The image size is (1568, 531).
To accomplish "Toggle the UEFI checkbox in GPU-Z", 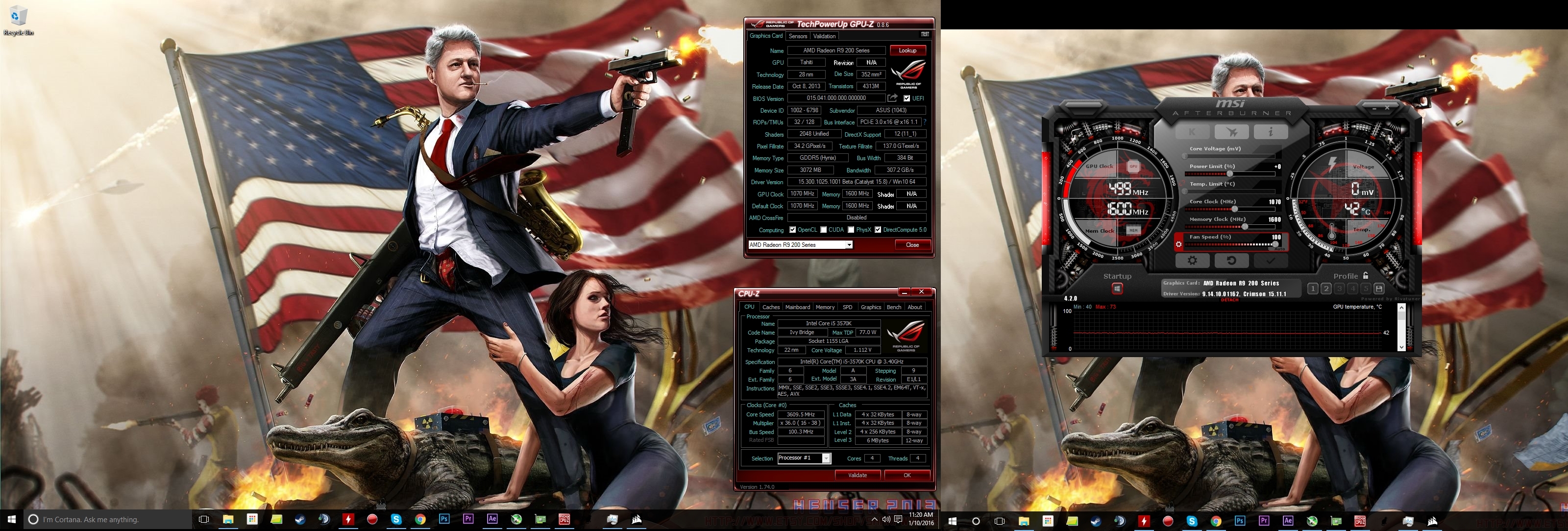I will 907,98.
